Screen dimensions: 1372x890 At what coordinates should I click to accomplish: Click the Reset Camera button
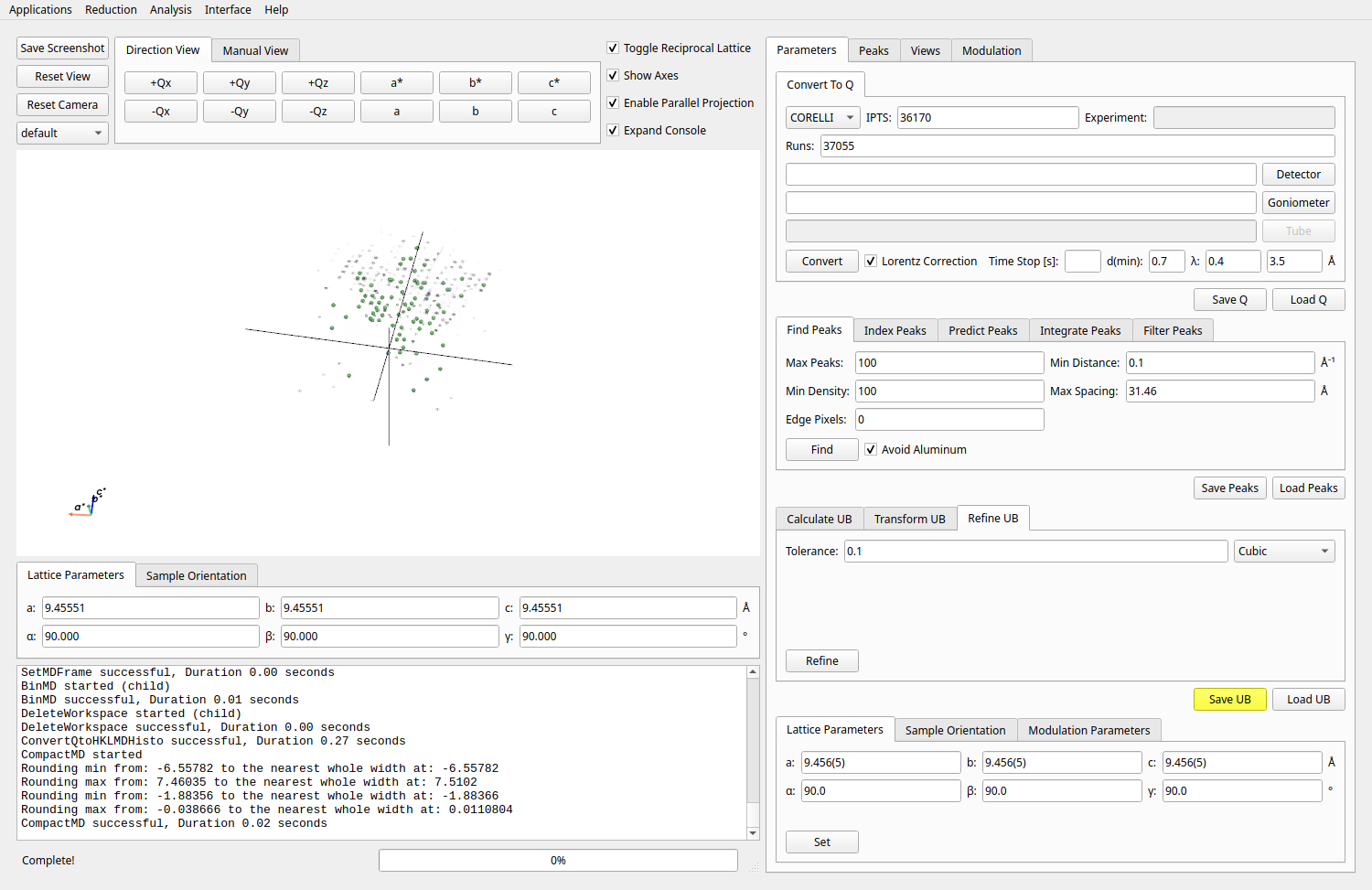[62, 104]
